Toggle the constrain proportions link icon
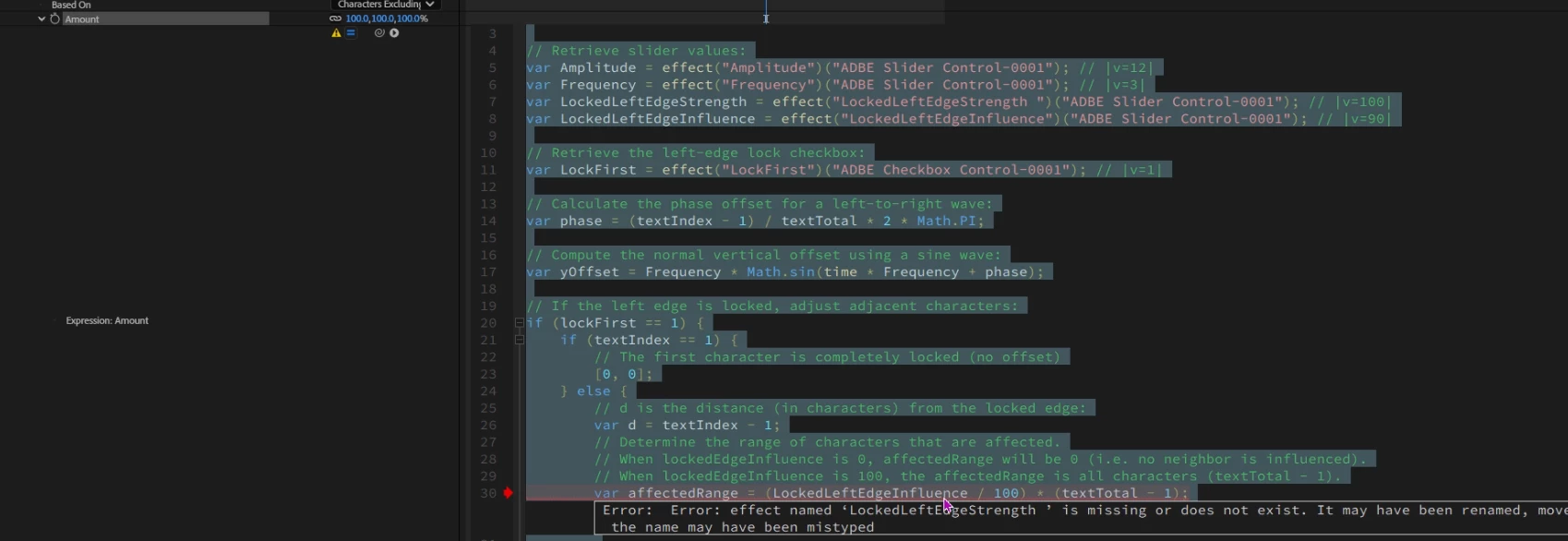Screen dimensions: 1568x541 [x=335, y=18]
